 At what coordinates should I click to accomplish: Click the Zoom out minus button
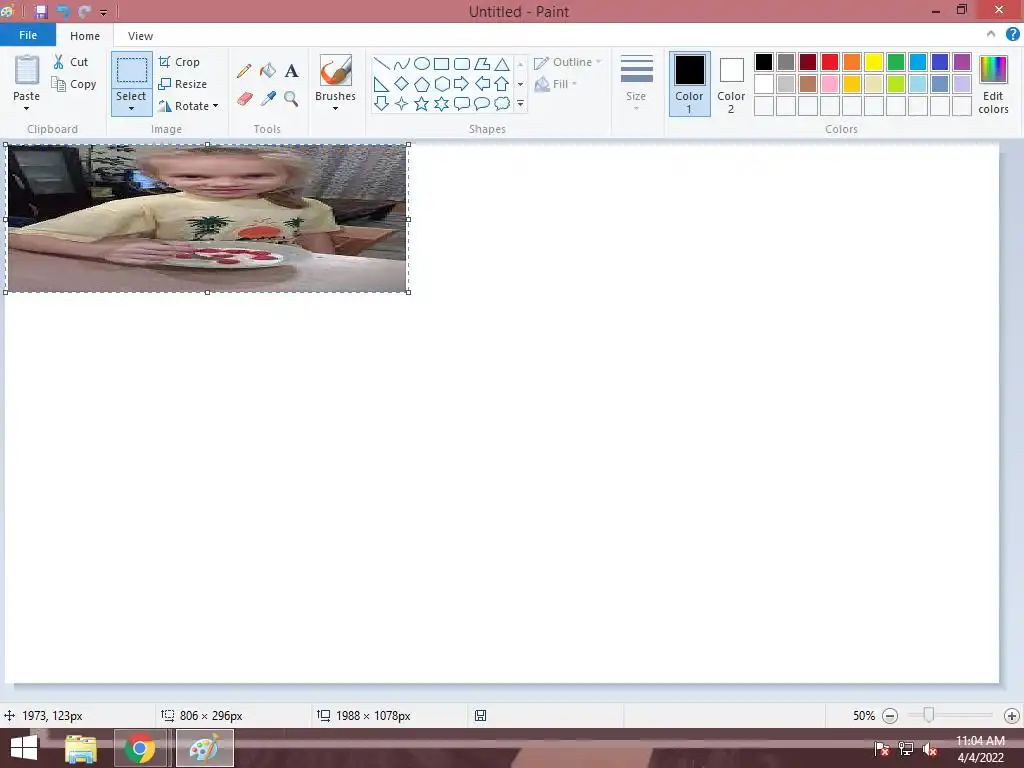coord(889,716)
